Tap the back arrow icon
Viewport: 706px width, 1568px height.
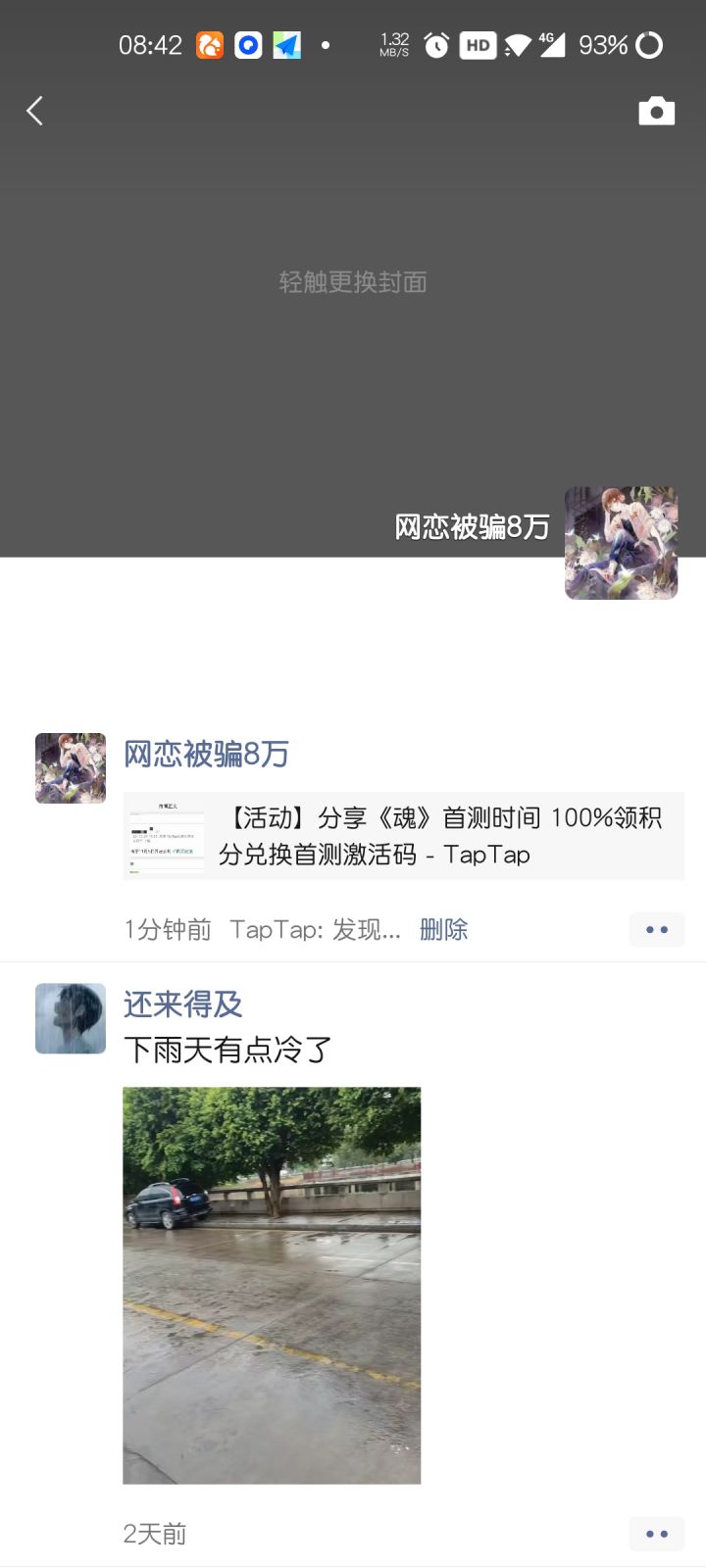click(x=34, y=111)
